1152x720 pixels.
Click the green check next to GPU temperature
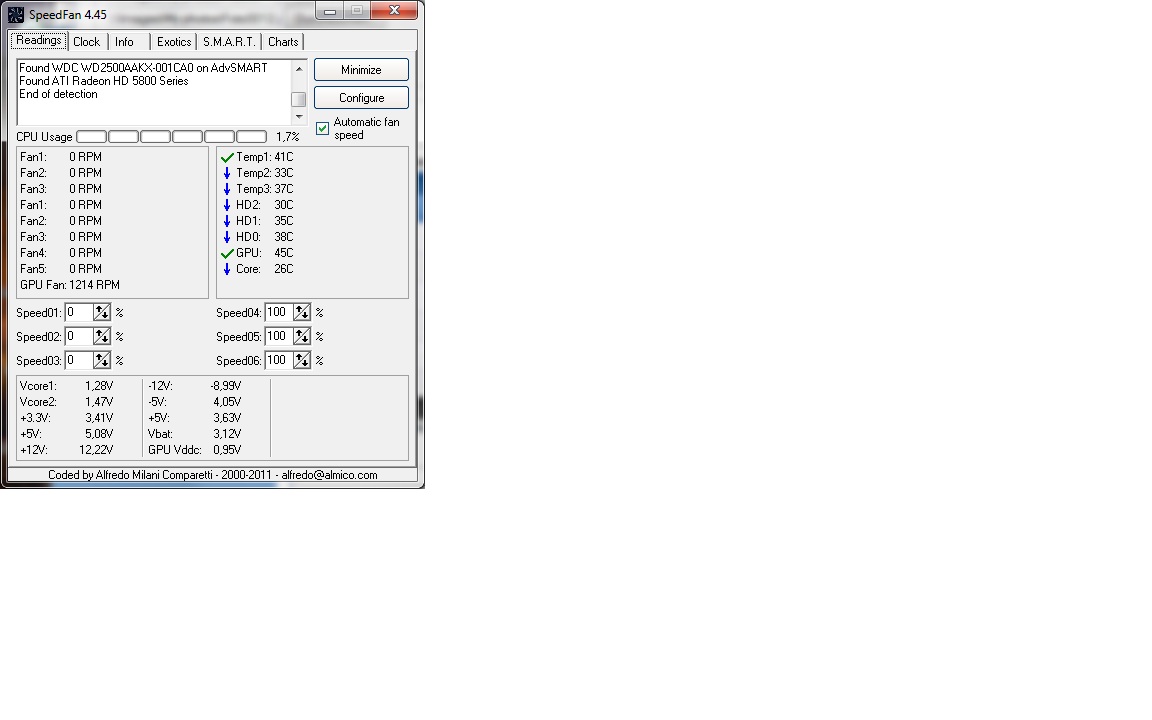(x=227, y=253)
